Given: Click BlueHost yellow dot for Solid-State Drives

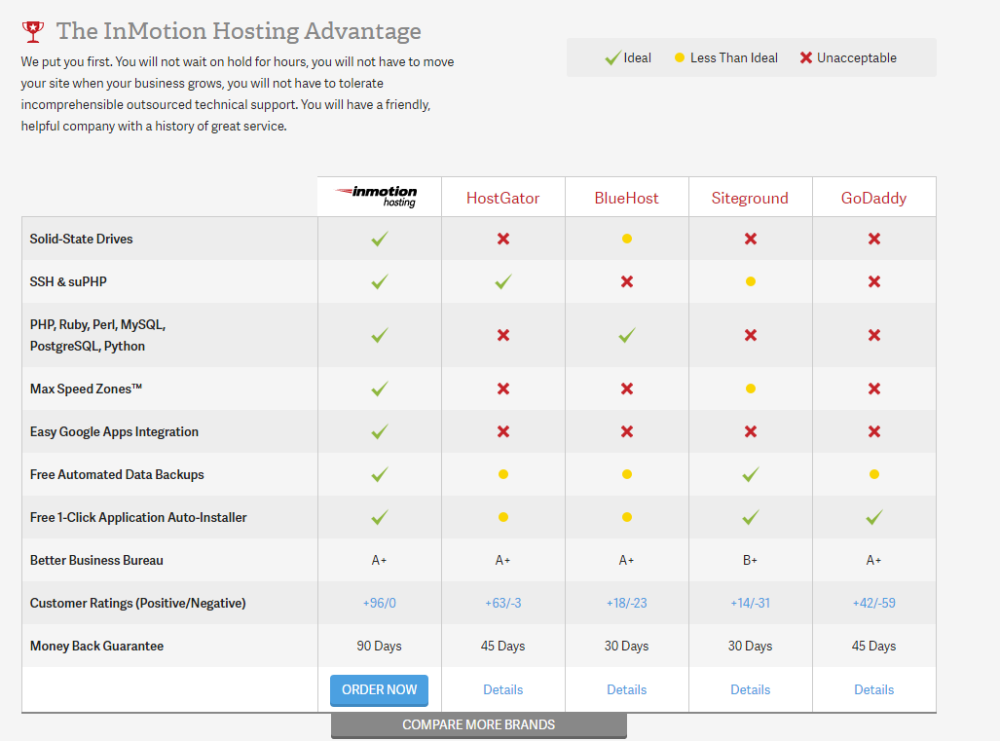Looking at the screenshot, I should pos(627,238).
